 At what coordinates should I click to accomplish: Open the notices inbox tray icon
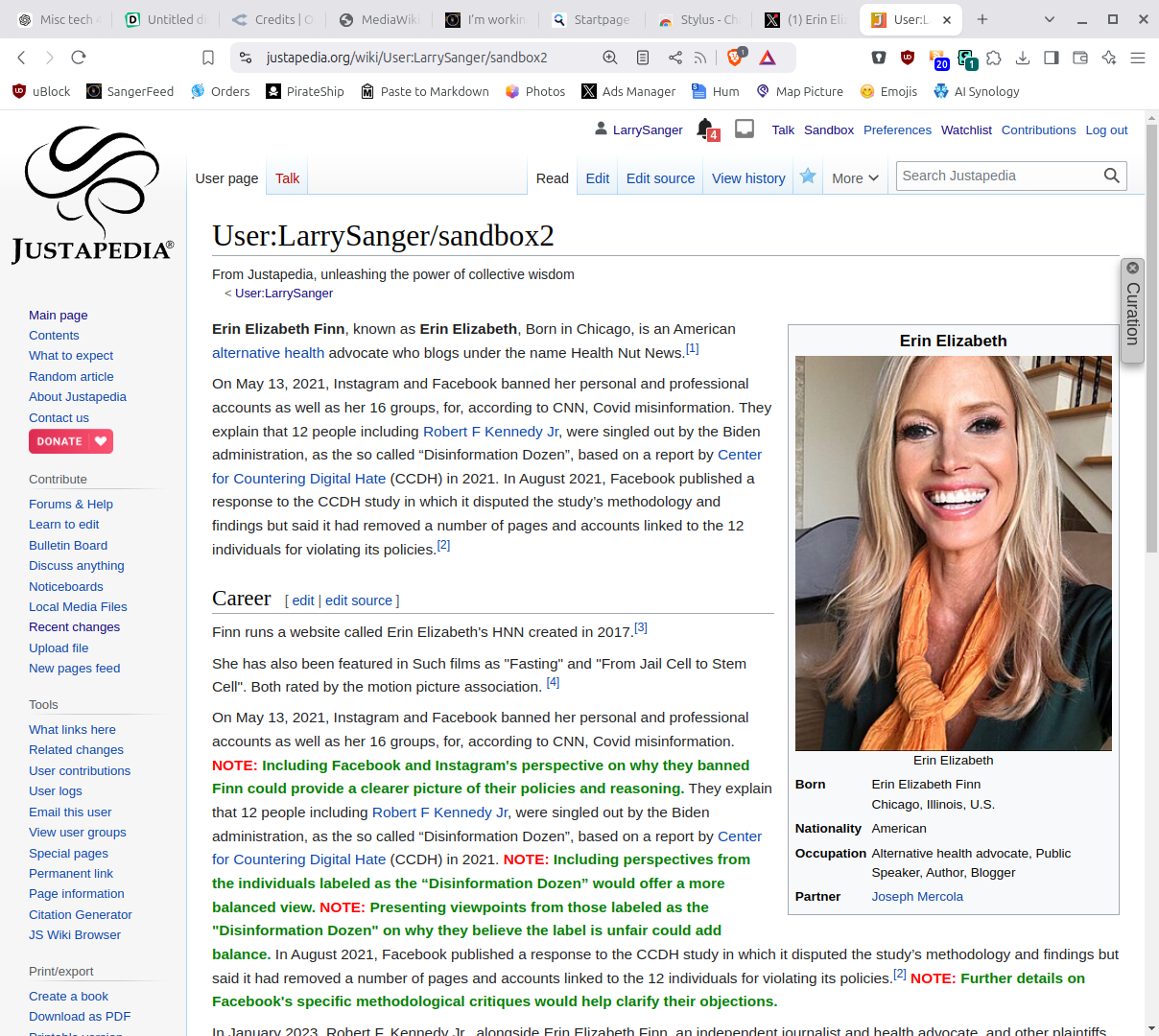[x=745, y=129]
